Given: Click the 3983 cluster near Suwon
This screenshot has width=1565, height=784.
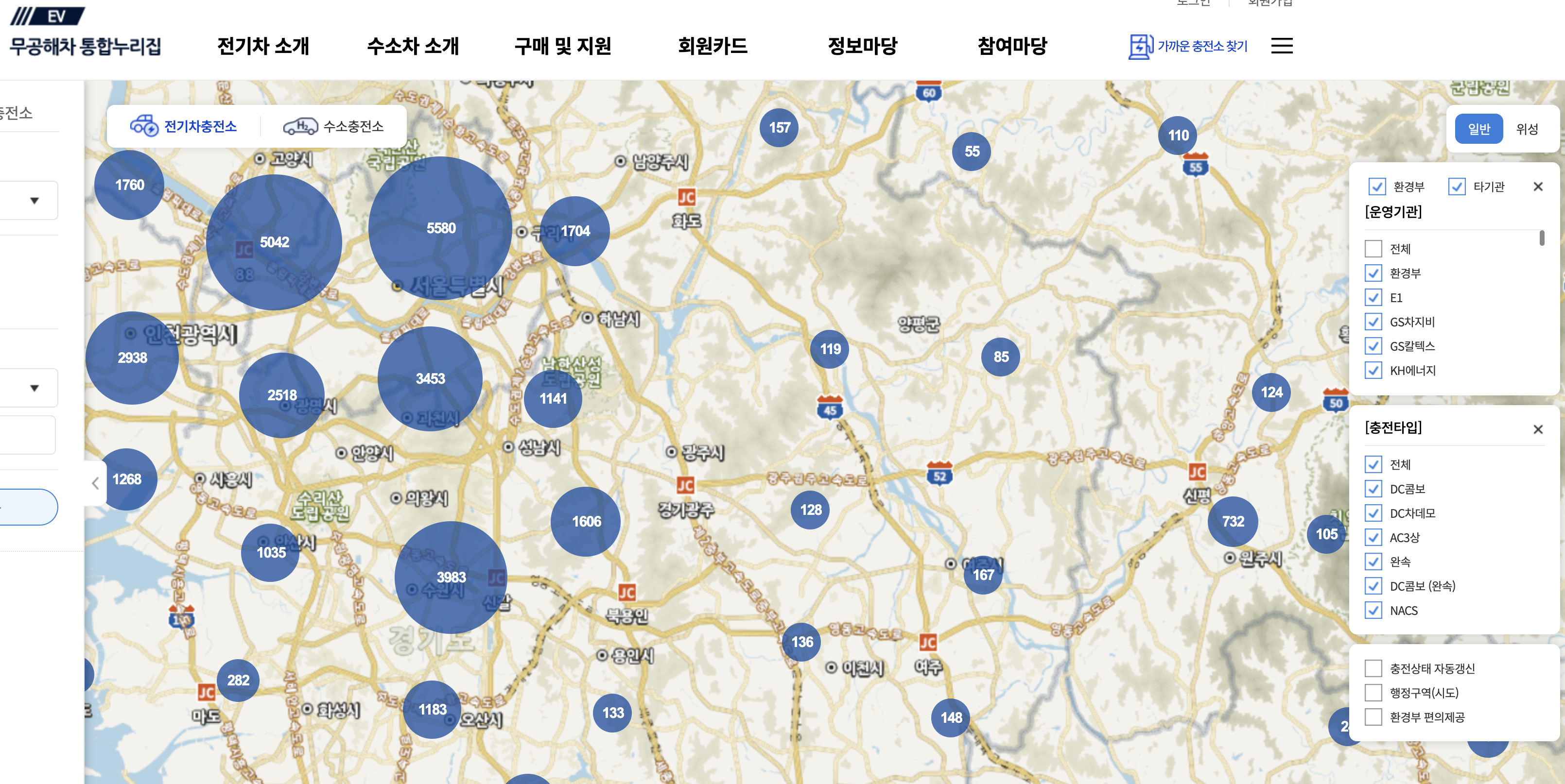Looking at the screenshot, I should [x=451, y=577].
